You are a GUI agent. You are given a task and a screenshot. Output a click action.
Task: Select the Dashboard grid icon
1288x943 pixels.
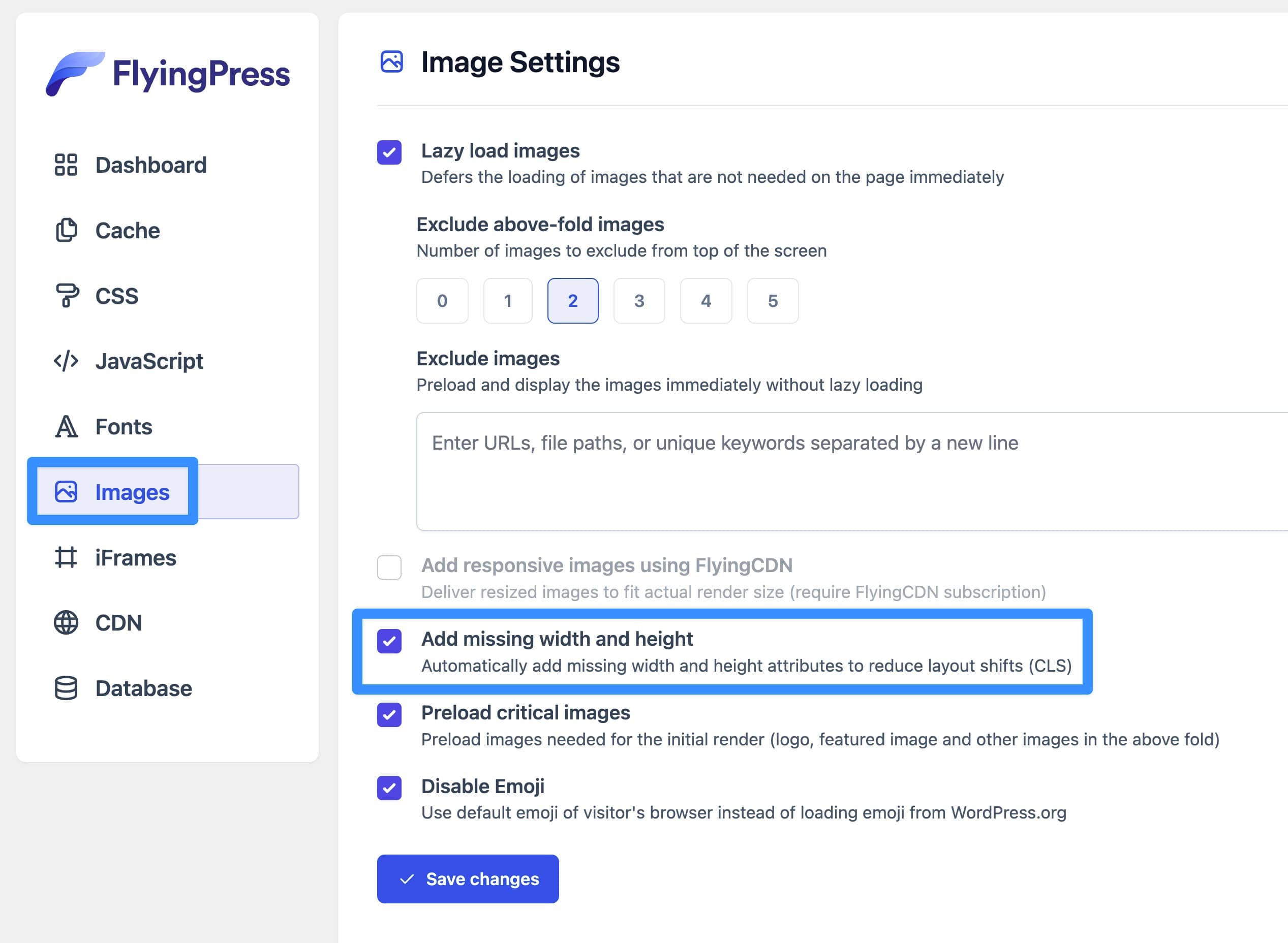(66, 166)
